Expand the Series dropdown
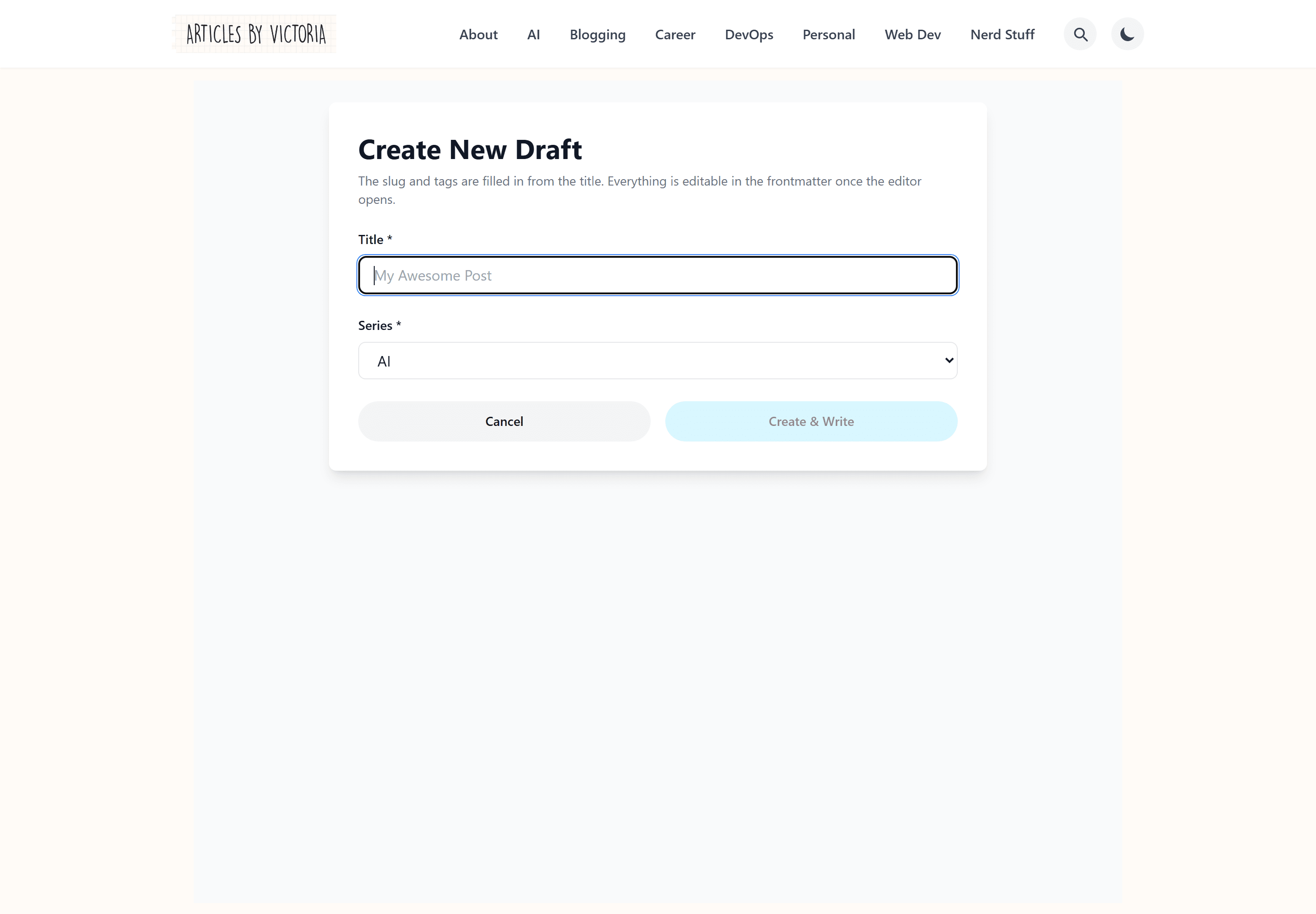 point(658,361)
